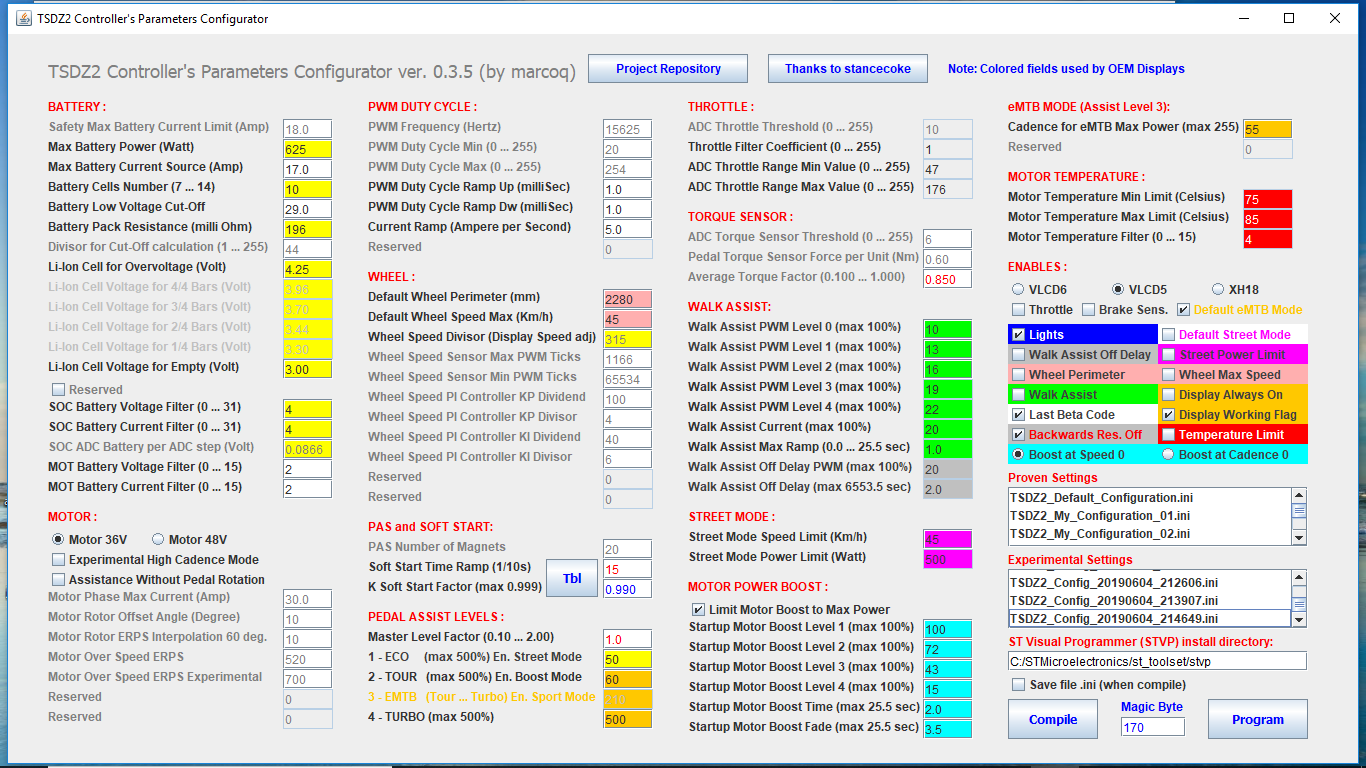This screenshot has height=768, width=1366.
Task: Select the VLCD5 display radio button
Action: pyautogui.click(x=1118, y=289)
